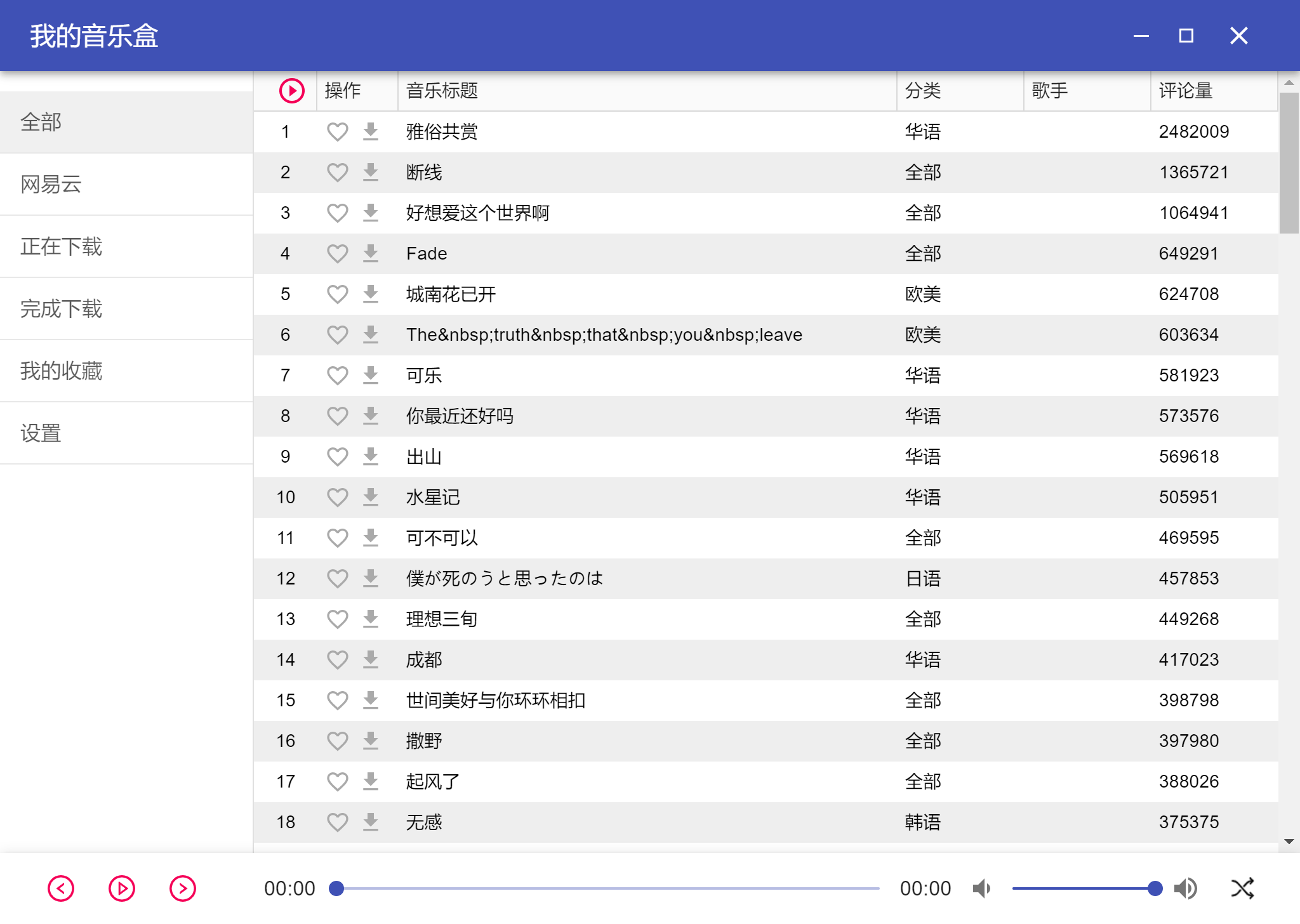Viewport: 1300px width, 924px height.
Task: Click scrollbar down arrow
Action: coord(1289,841)
